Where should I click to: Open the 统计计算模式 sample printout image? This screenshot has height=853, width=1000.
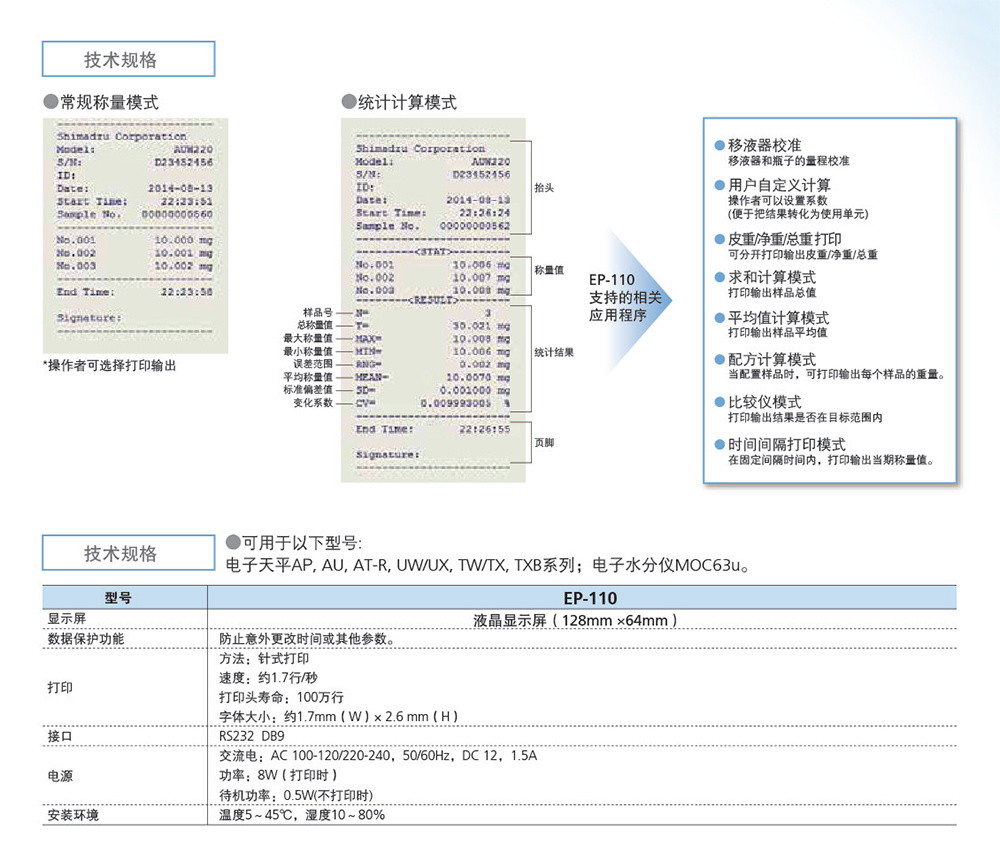[433, 300]
